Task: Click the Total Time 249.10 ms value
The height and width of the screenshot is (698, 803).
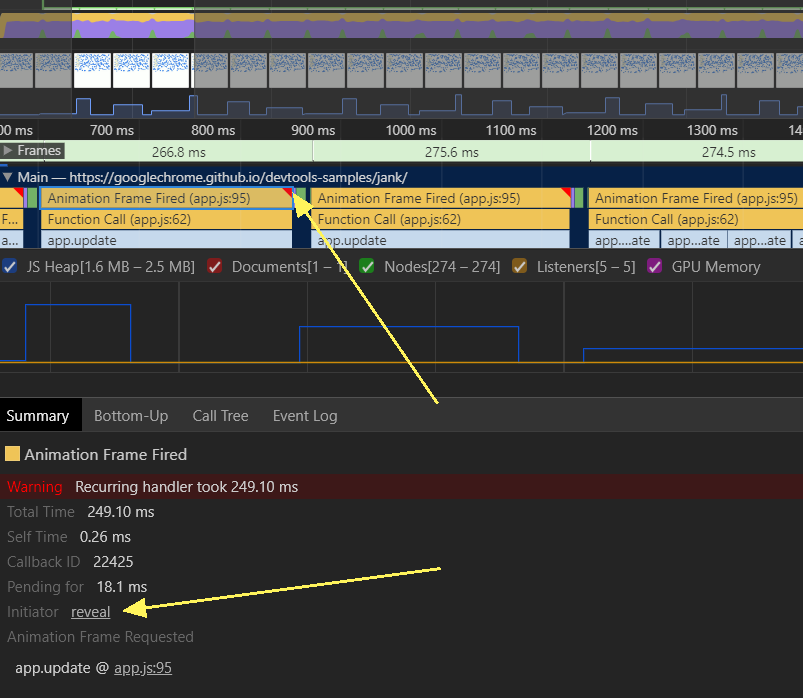Action: [121, 512]
